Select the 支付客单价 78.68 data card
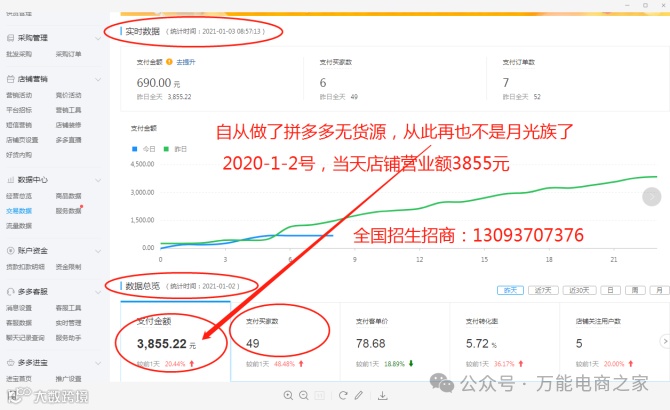 point(395,342)
